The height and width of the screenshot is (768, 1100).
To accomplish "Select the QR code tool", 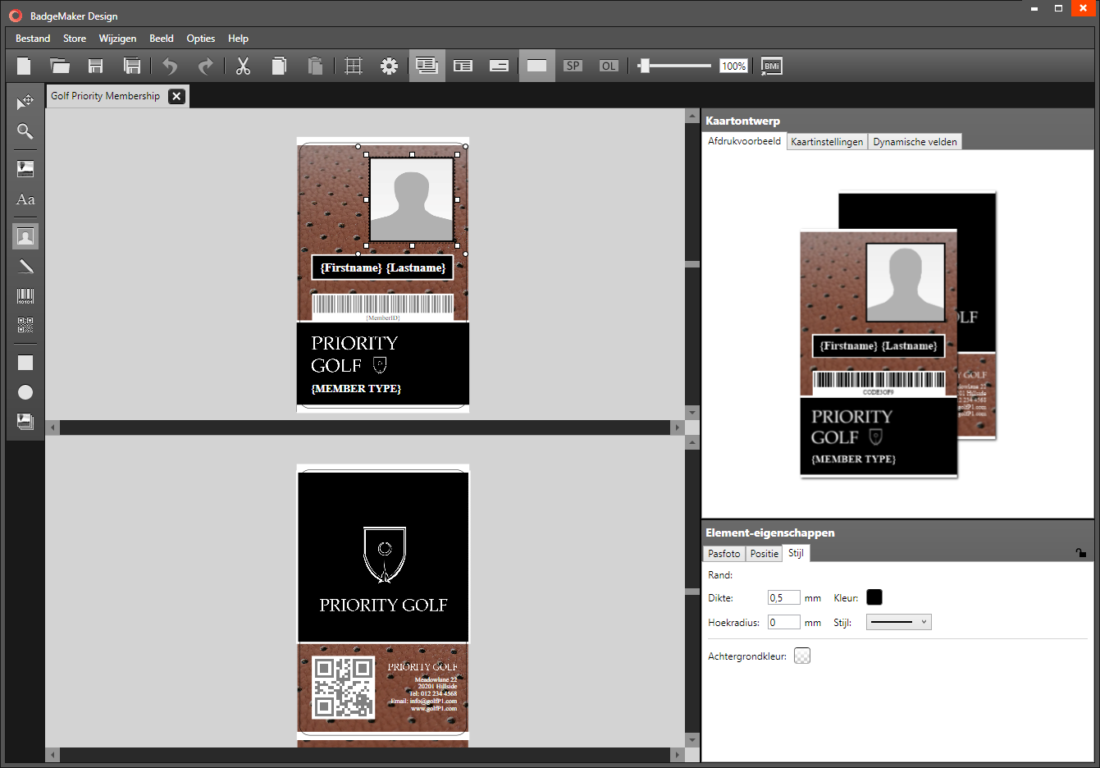I will pyautogui.click(x=25, y=323).
